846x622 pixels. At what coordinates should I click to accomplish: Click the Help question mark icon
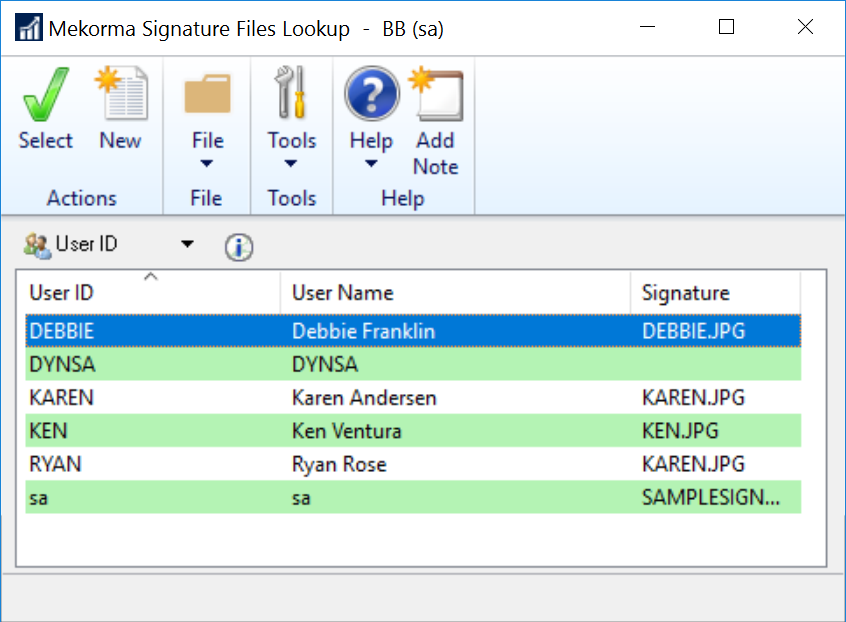click(x=370, y=95)
